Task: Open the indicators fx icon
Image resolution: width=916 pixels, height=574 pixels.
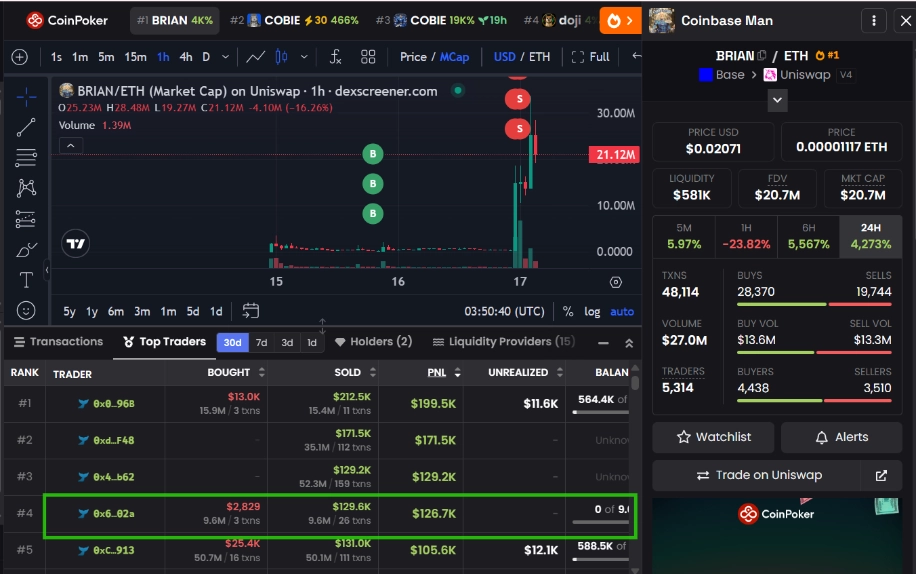Action: (335, 57)
